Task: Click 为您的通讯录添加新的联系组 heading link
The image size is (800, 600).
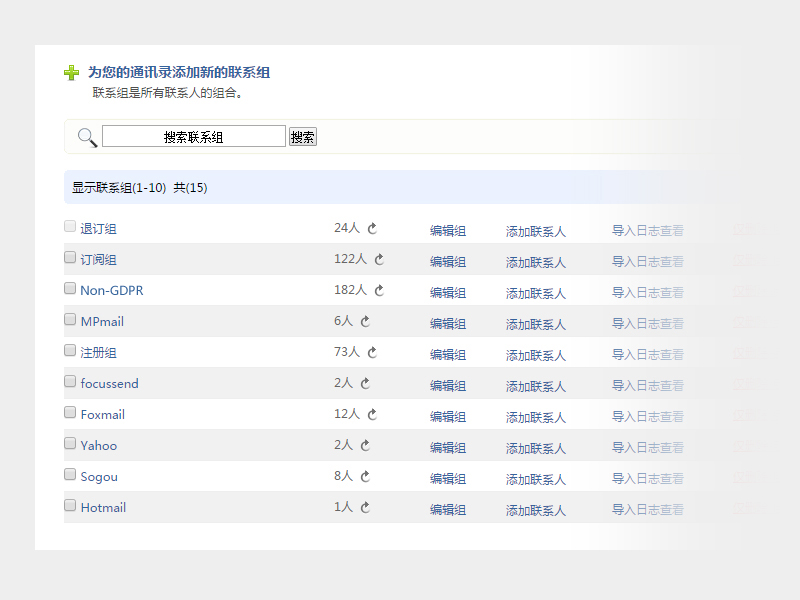Action: click(x=178, y=73)
